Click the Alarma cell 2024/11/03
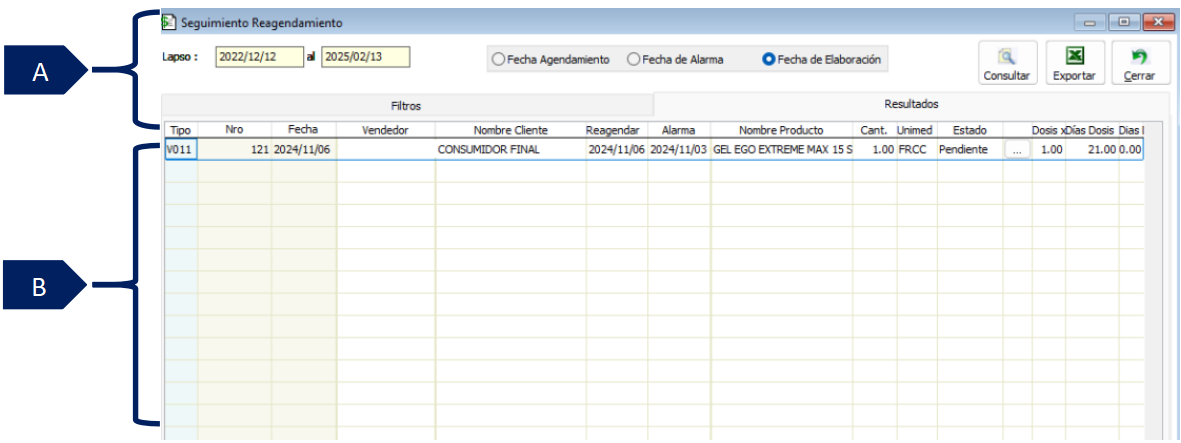 coord(678,150)
